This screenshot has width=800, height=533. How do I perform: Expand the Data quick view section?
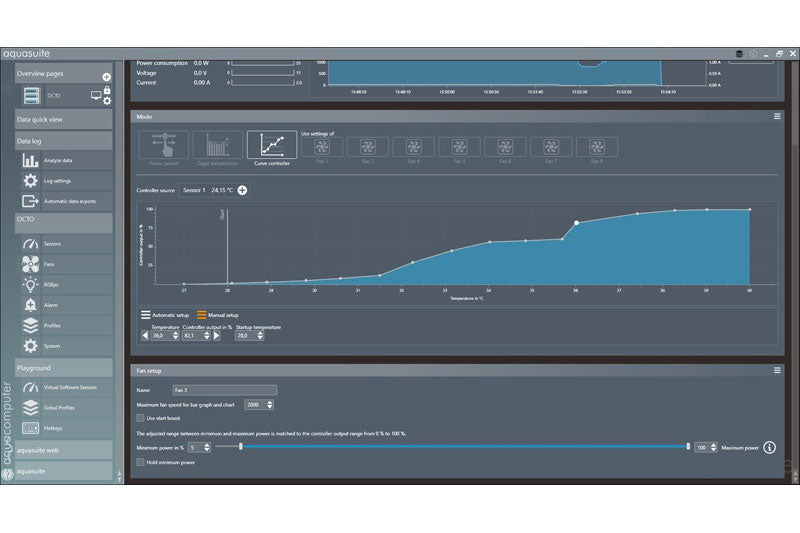(63, 119)
